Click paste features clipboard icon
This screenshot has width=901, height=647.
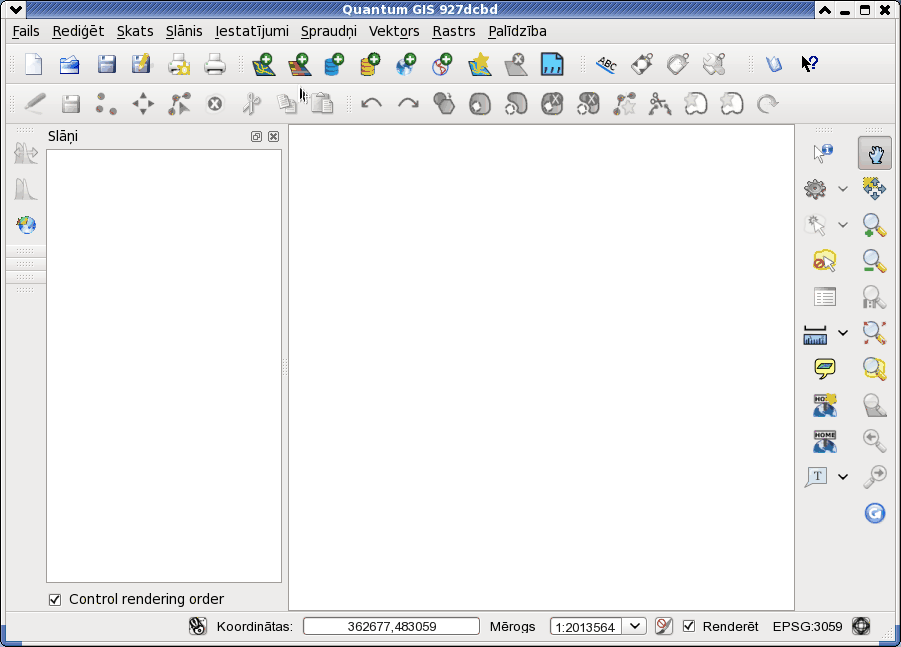click(x=322, y=103)
